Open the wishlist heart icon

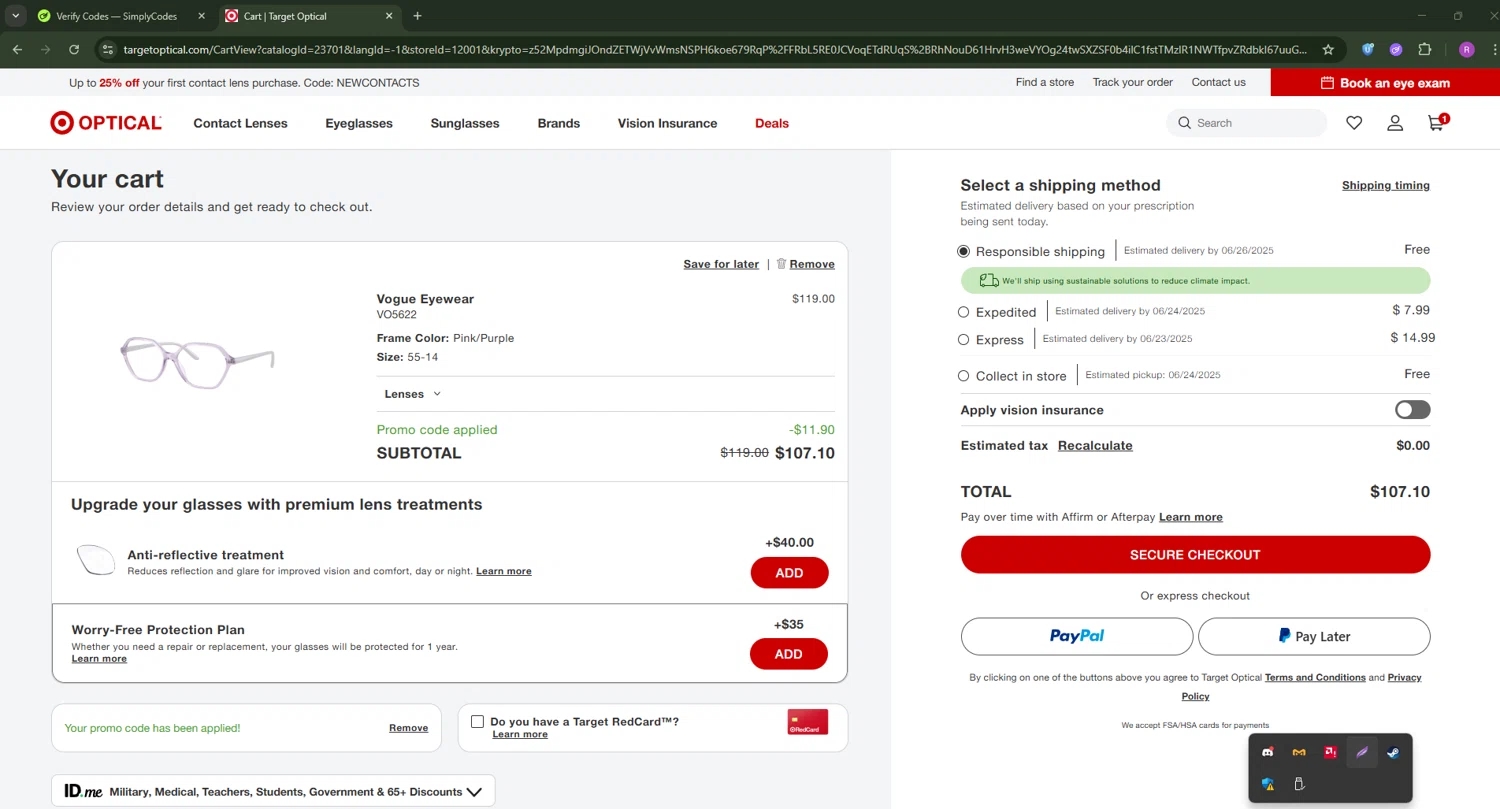[x=1354, y=123]
